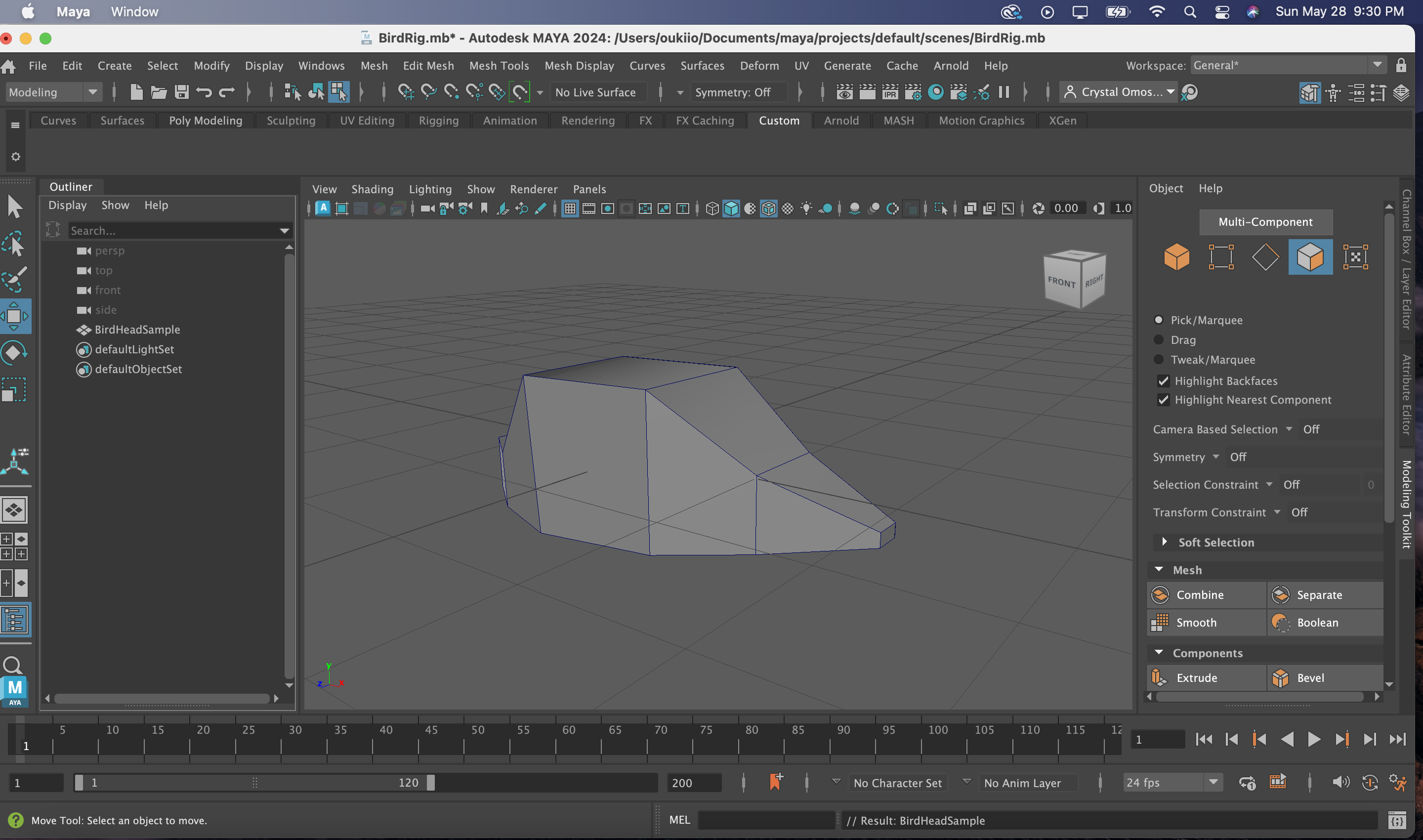The image size is (1423, 840).
Task: Uncheck Highlight Backfaces checkbox
Action: click(1163, 381)
